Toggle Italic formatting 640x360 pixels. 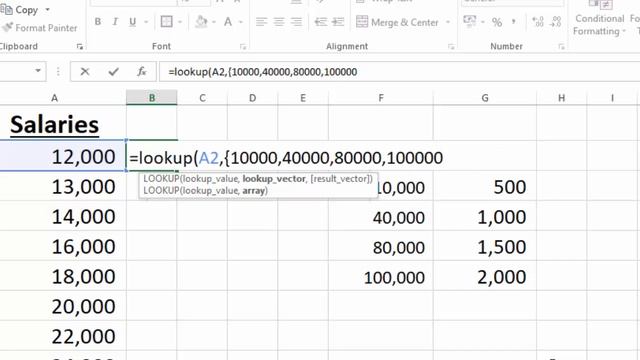115,22
